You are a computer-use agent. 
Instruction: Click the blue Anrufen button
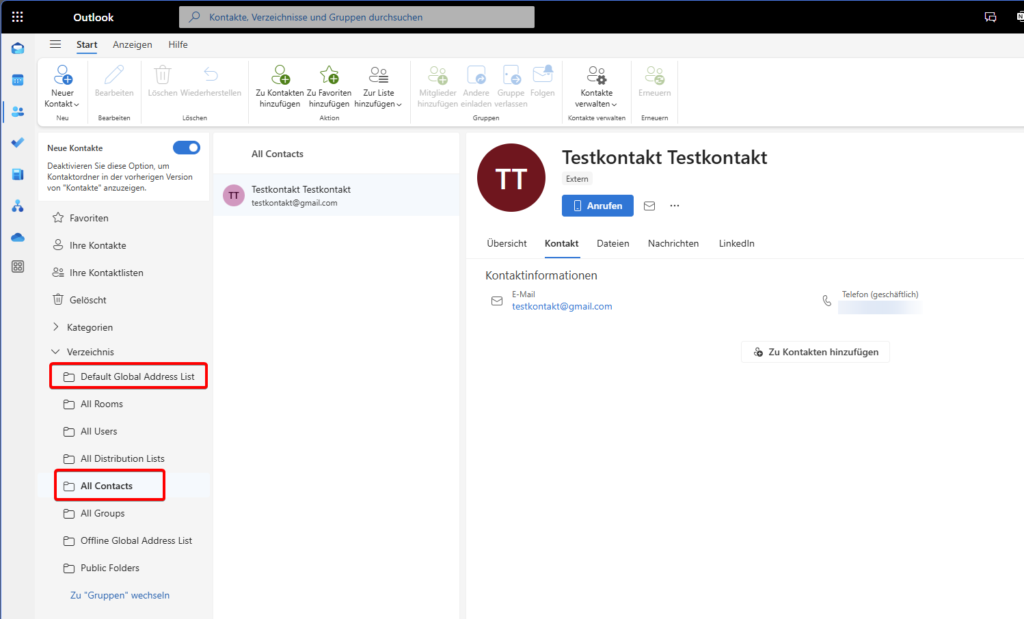[x=597, y=206]
